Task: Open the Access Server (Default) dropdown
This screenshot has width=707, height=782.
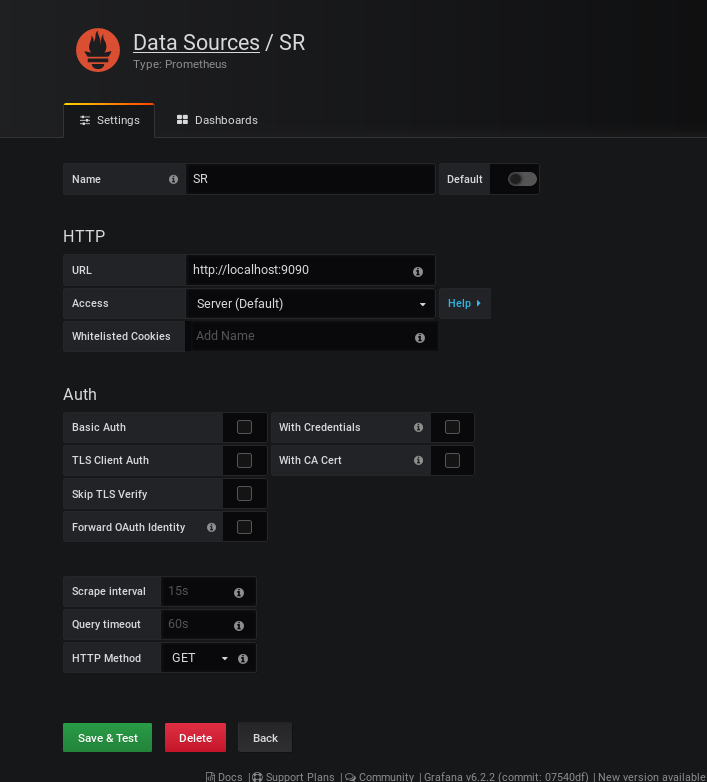Action: 311,303
